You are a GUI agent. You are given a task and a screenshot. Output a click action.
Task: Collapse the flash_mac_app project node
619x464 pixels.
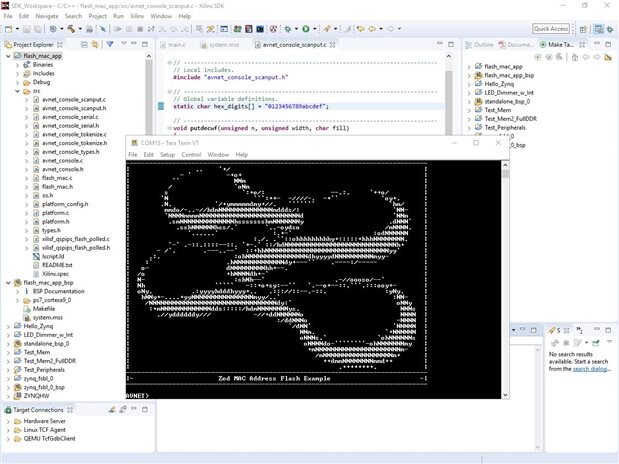7,56
